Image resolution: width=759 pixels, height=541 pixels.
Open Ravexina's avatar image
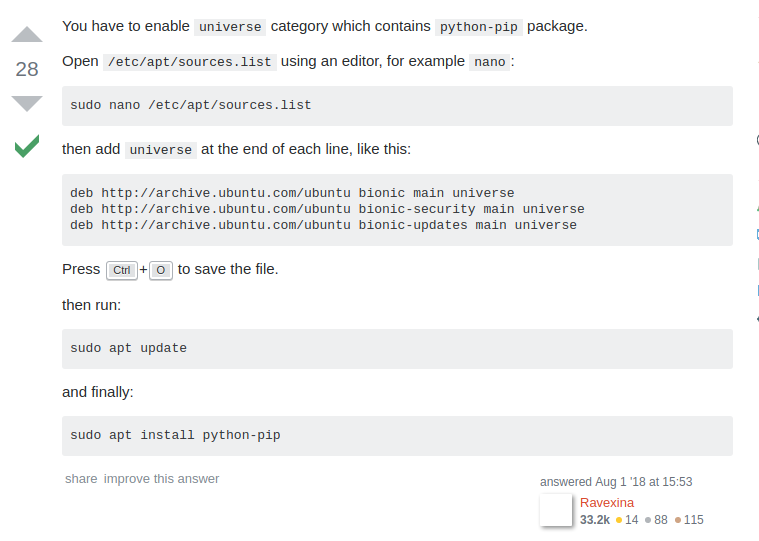click(x=556, y=510)
